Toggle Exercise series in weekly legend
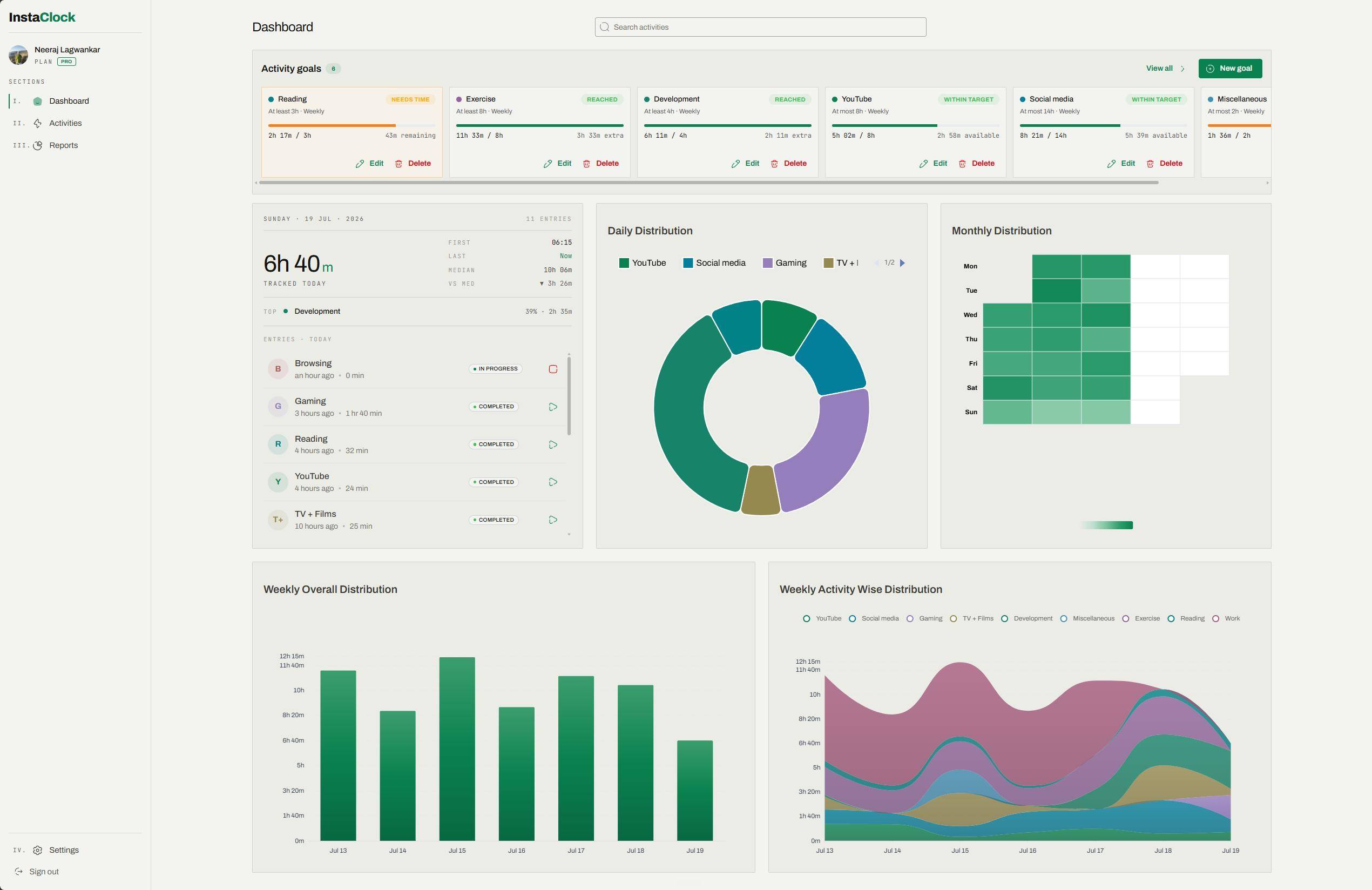This screenshot has height=890, width=1372. pyautogui.click(x=1141, y=618)
